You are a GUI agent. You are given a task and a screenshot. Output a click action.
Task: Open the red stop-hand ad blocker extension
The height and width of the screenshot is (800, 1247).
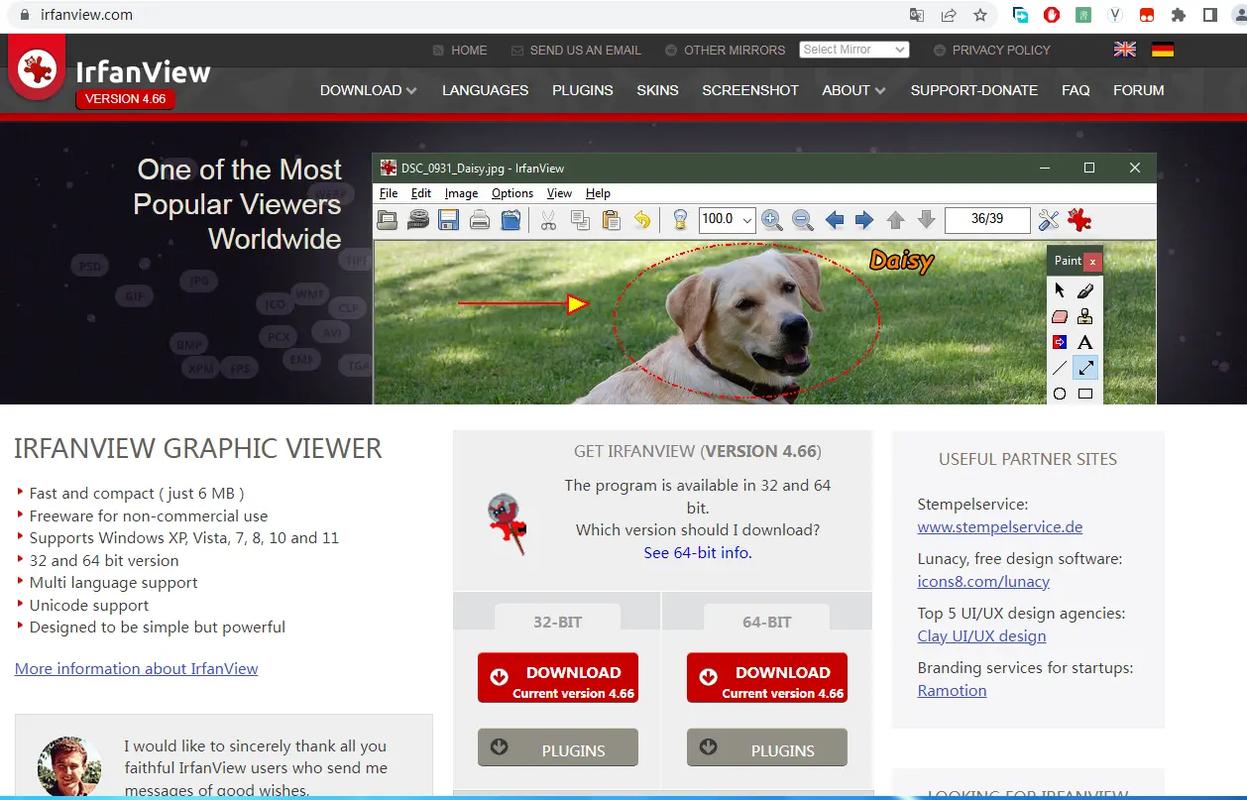(1052, 15)
